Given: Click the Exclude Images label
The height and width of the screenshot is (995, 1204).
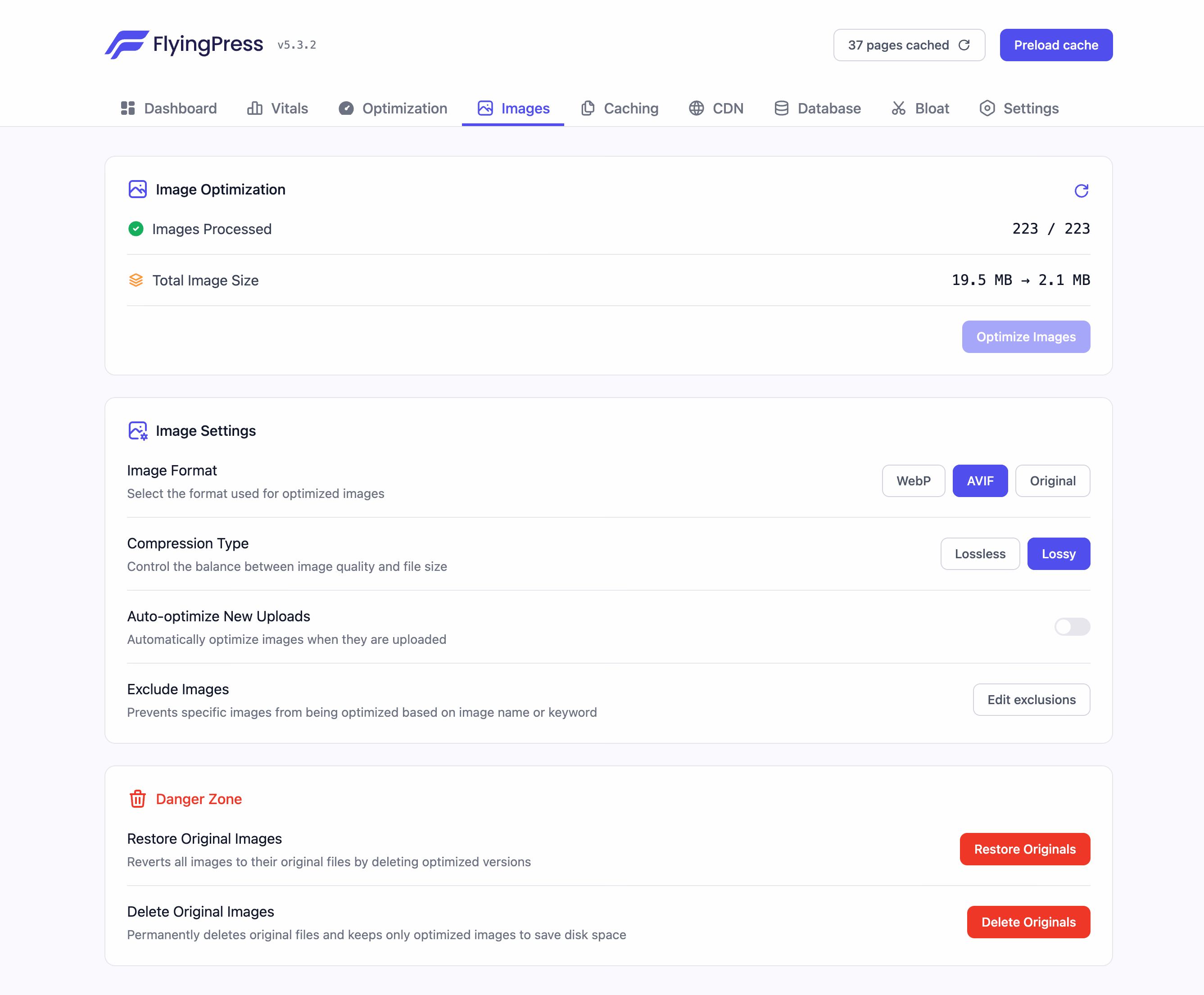Looking at the screenshot, I should 178,689.
